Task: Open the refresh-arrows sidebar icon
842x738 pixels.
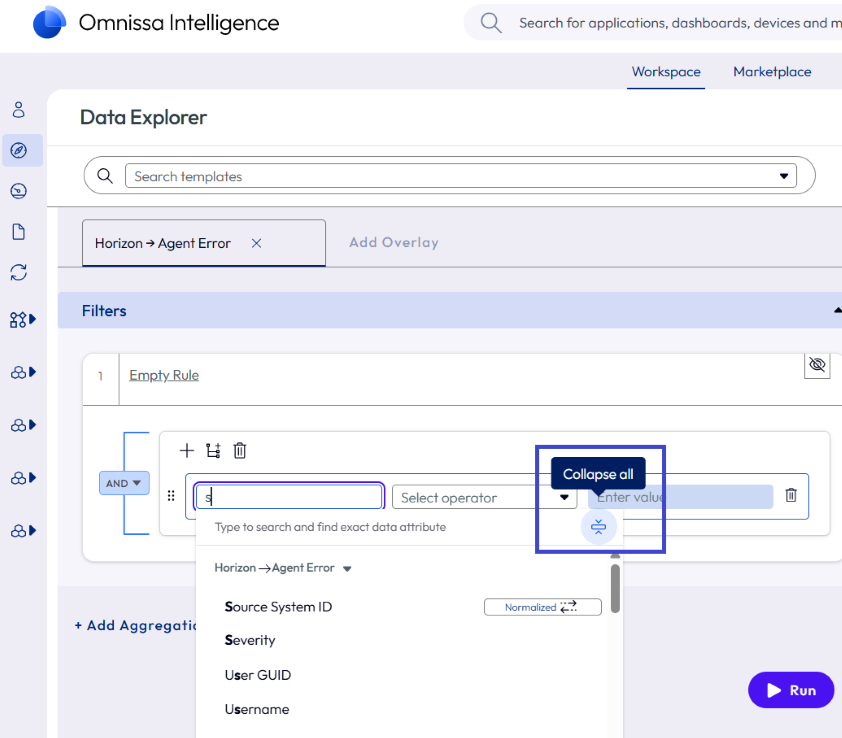Action: click(19, 272)
